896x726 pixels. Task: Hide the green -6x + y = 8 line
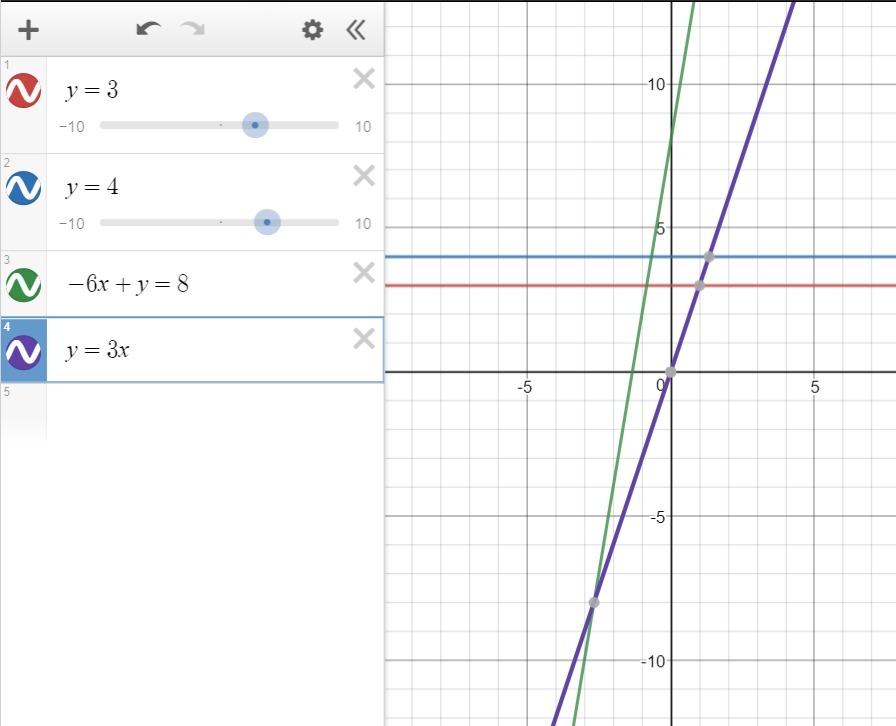click(23, 285)
